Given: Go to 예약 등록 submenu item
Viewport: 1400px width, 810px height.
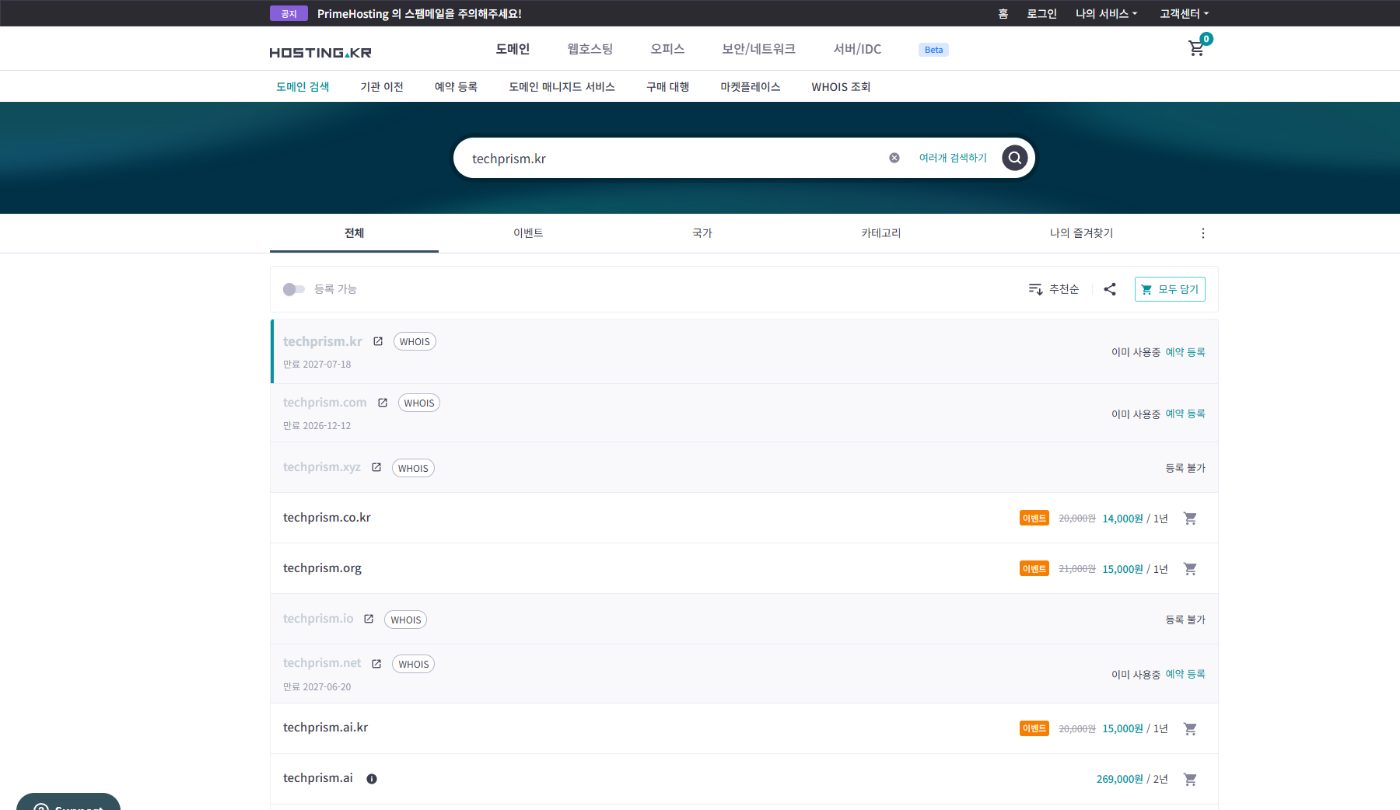Looking at the screenshot, I should (x=456, y=87).
